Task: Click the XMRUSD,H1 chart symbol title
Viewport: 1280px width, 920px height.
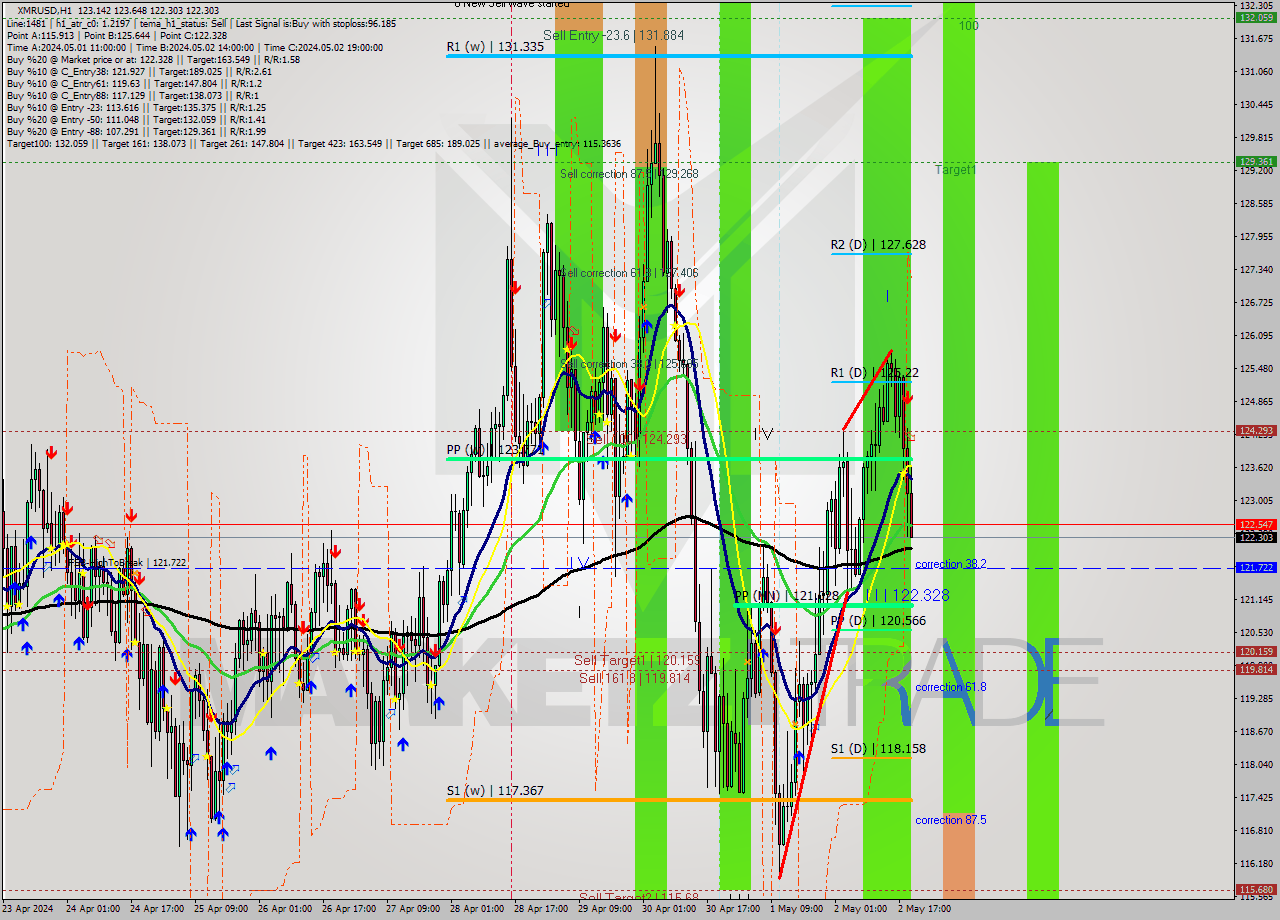Action: [x=45, y=9]
